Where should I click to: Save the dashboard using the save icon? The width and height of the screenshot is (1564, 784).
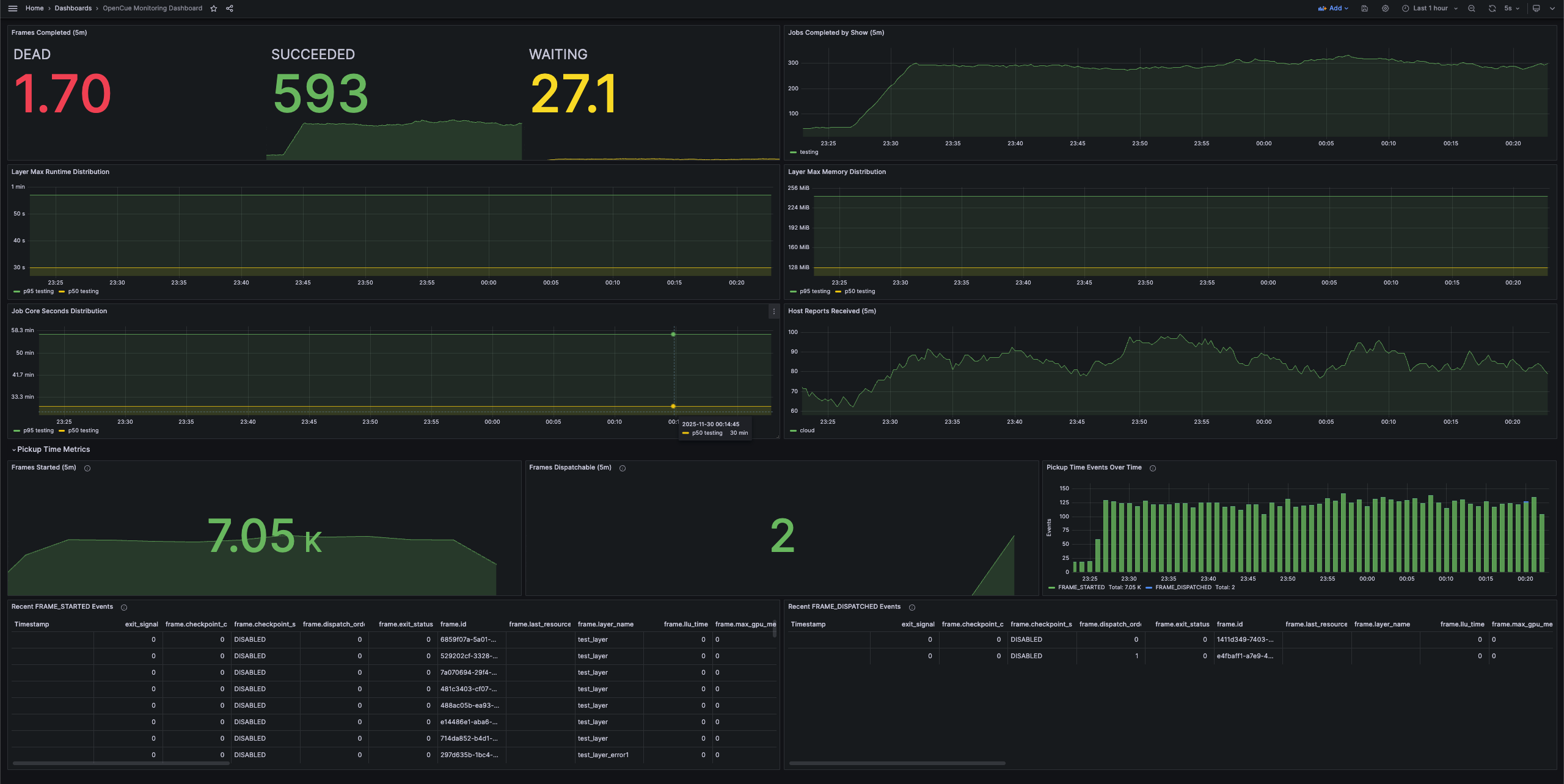(1364, 8)
